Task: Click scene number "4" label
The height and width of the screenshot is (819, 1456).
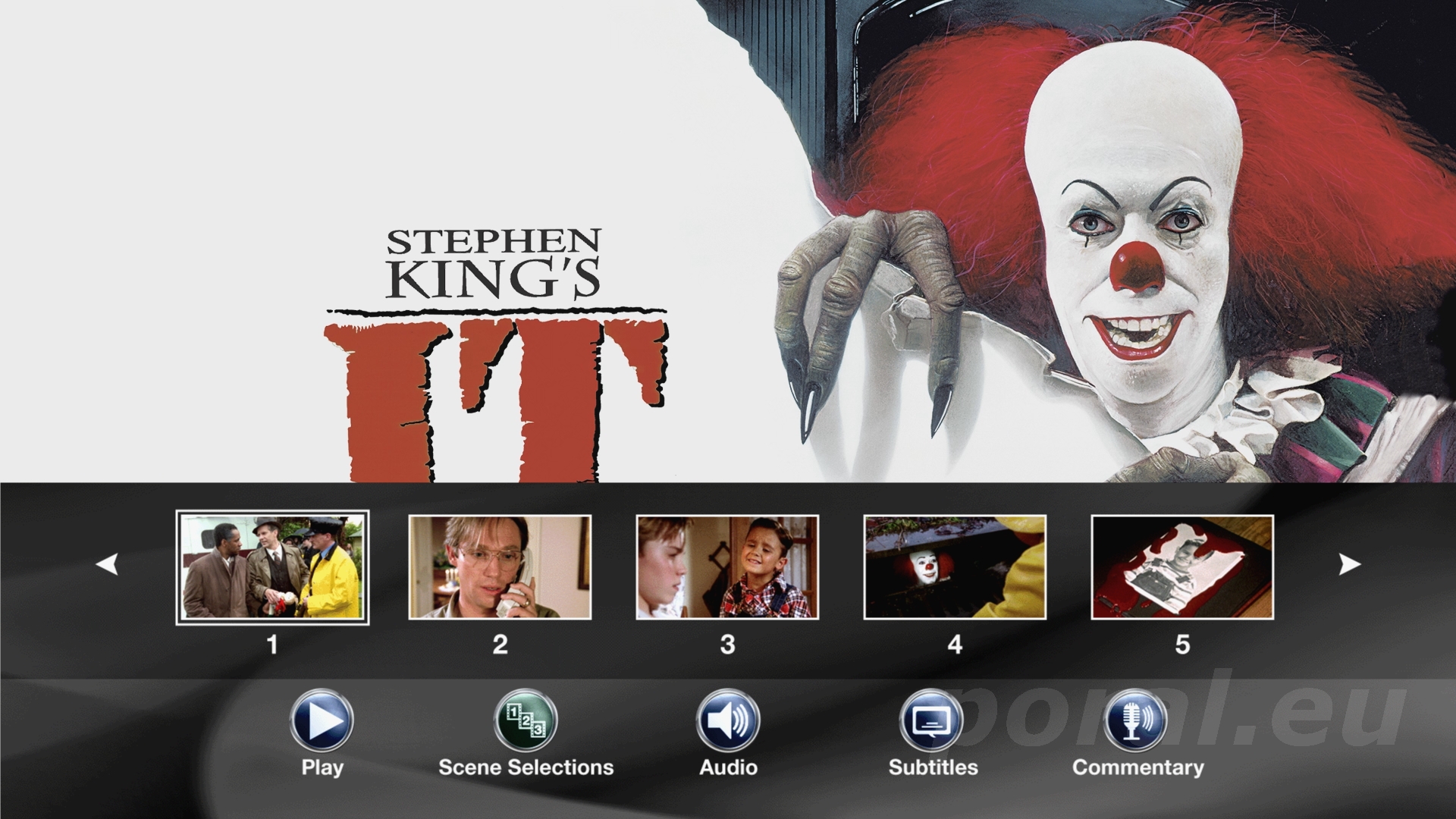Action: pyautogui.click(x=955, y=645)
